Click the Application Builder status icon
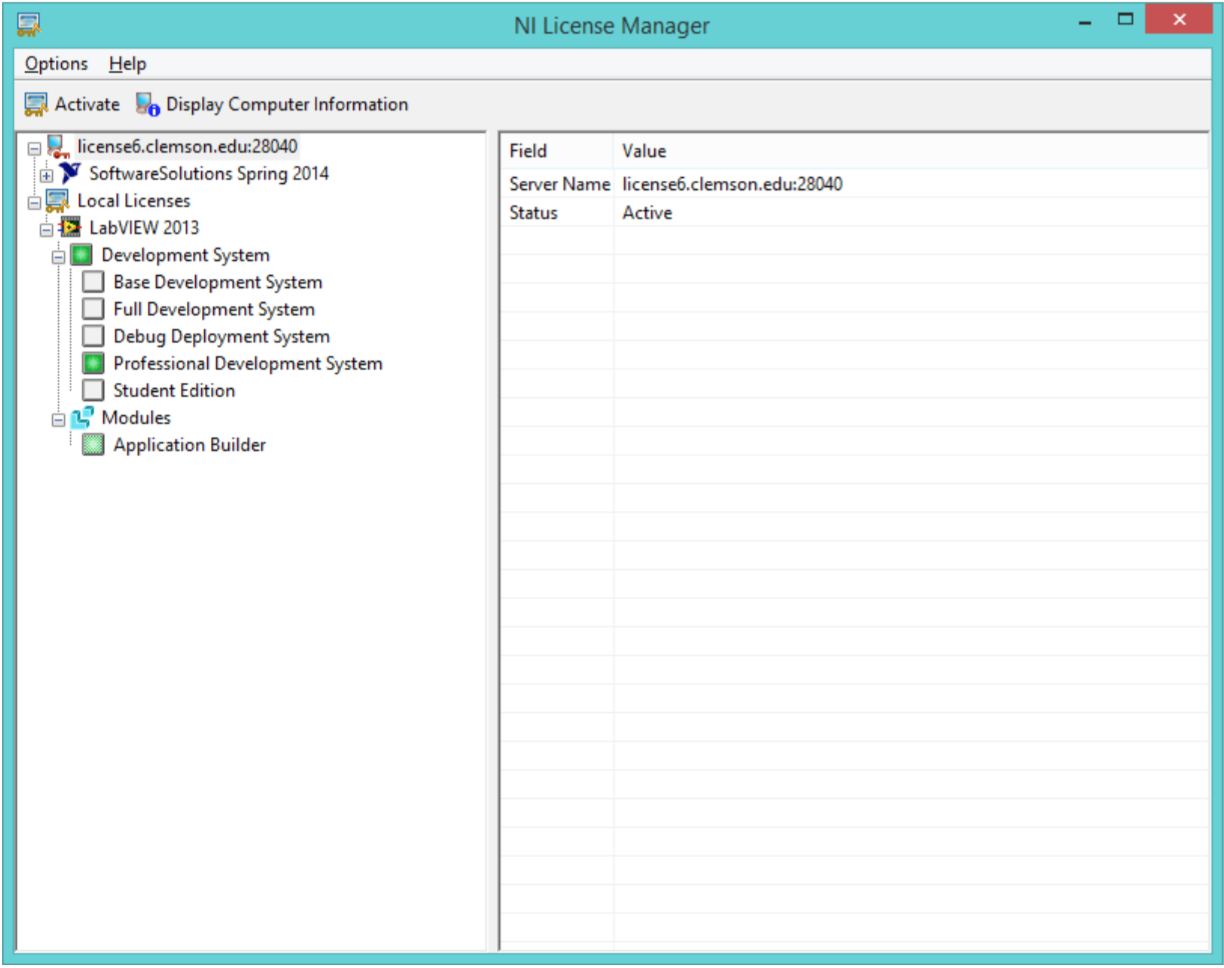This screenshot has width=1224, height=968. point(93,445)
